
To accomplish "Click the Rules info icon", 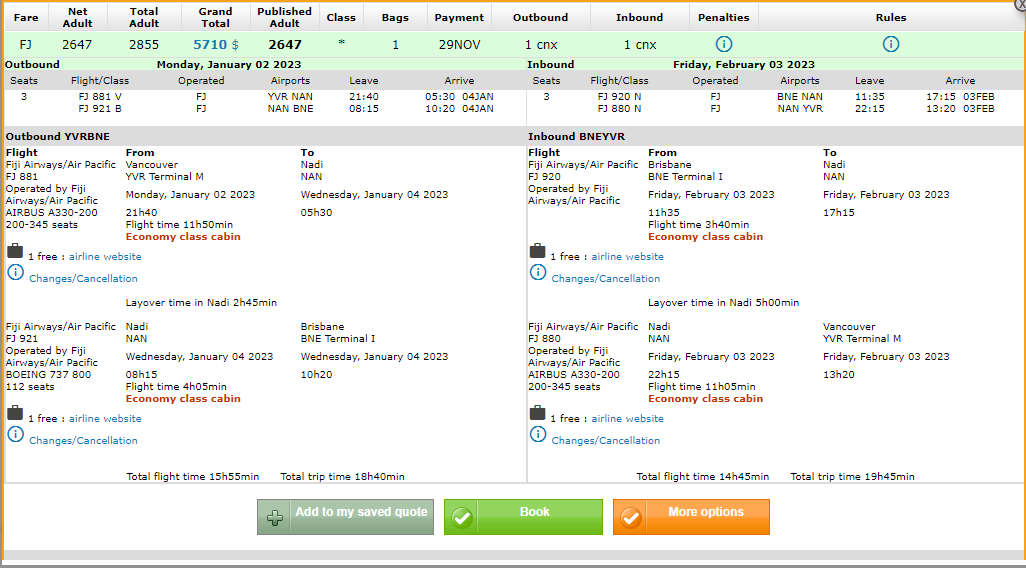I will pos(890,44).
